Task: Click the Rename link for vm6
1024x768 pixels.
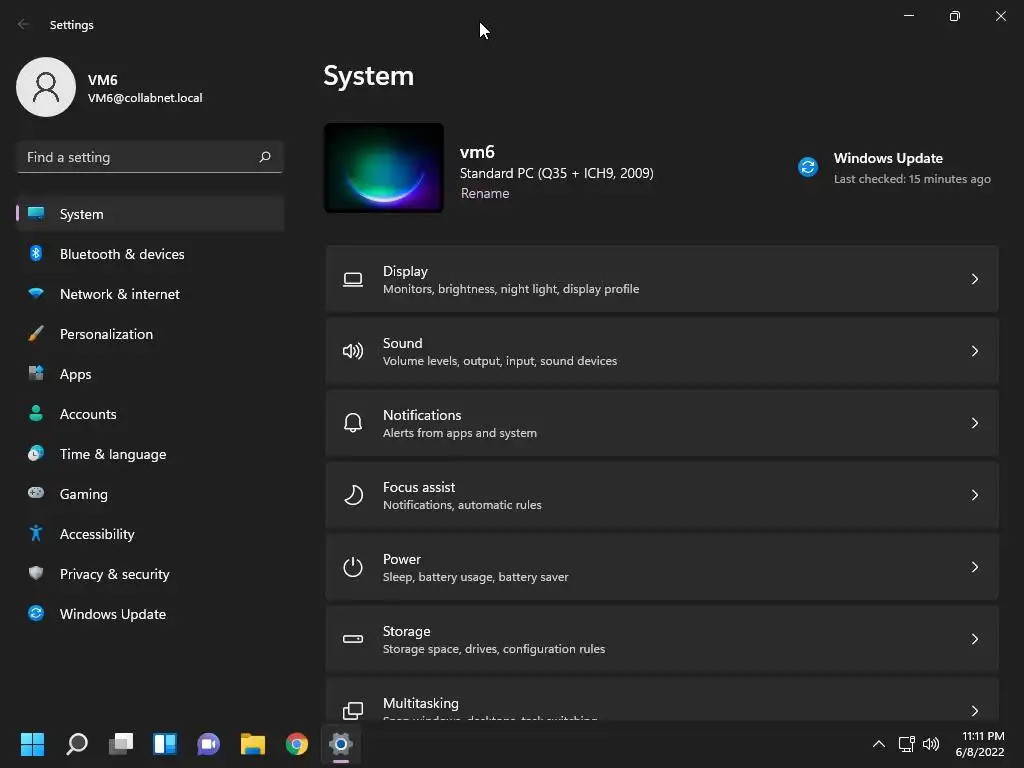Action: click(485, 193)
